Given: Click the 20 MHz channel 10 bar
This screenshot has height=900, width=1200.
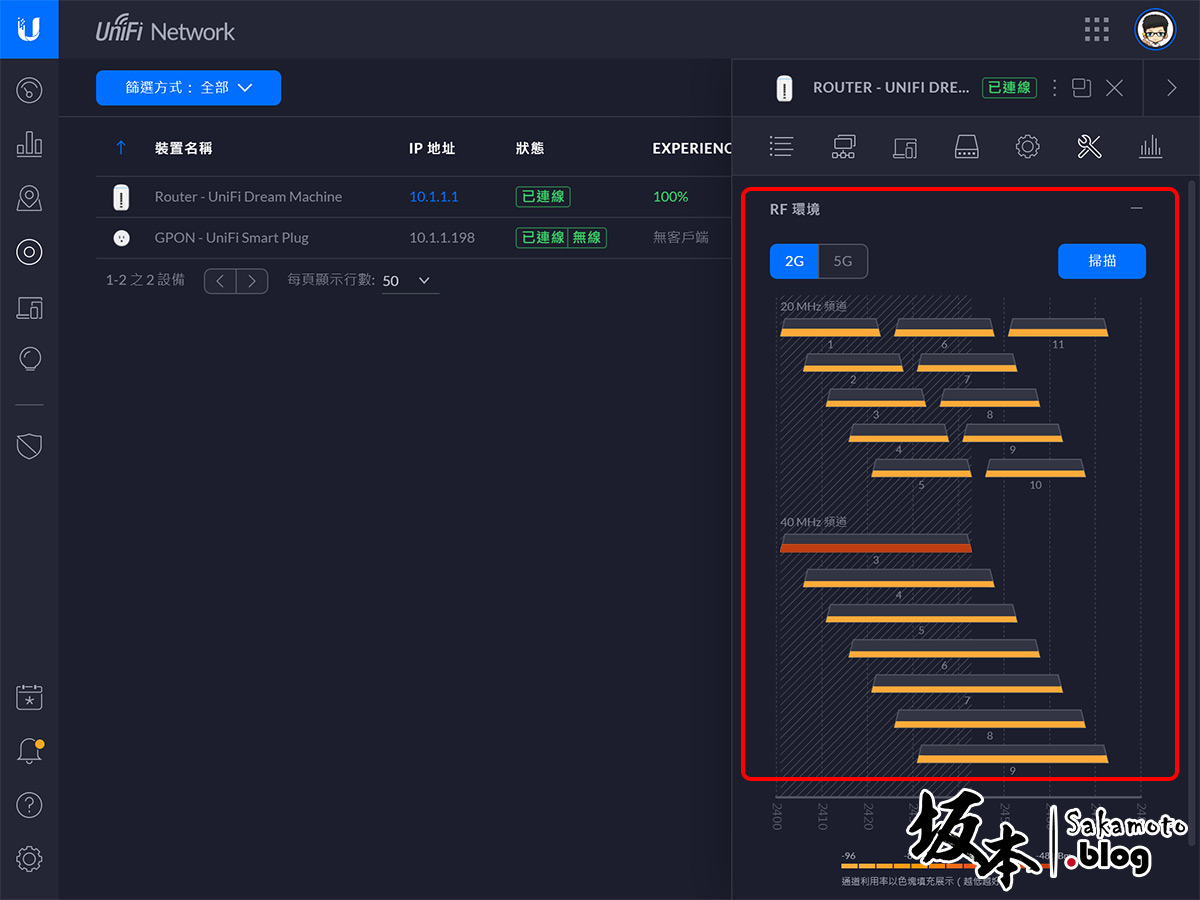Looking at the screenshot, I should click(1035, 468).
